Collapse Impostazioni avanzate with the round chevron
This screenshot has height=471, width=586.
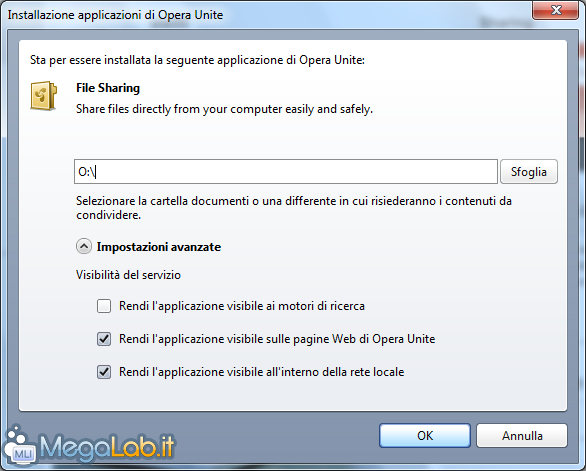pyautogui.click(x=84, y=247)
